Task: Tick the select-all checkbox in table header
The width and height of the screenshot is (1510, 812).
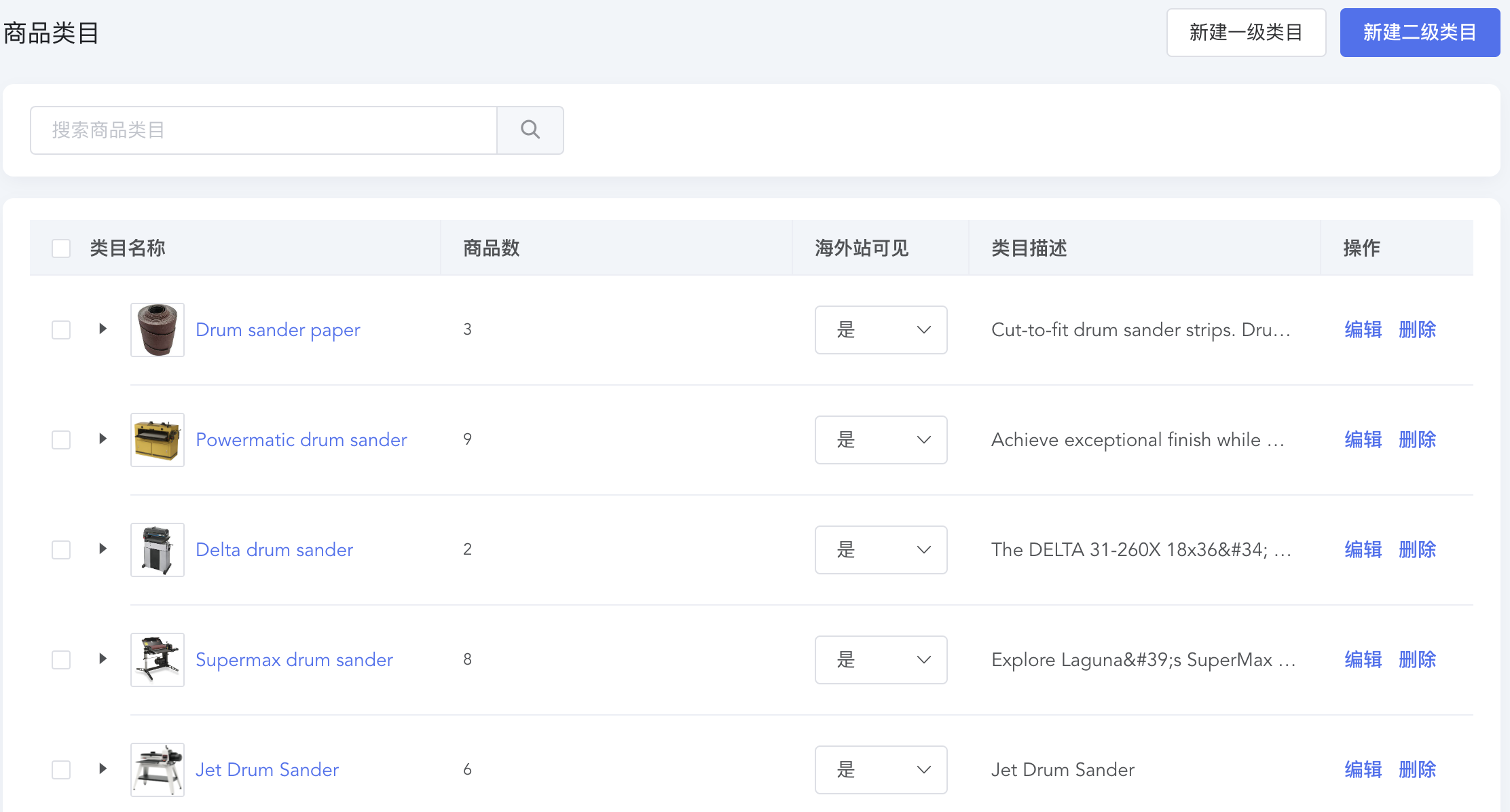Action: 61,248
